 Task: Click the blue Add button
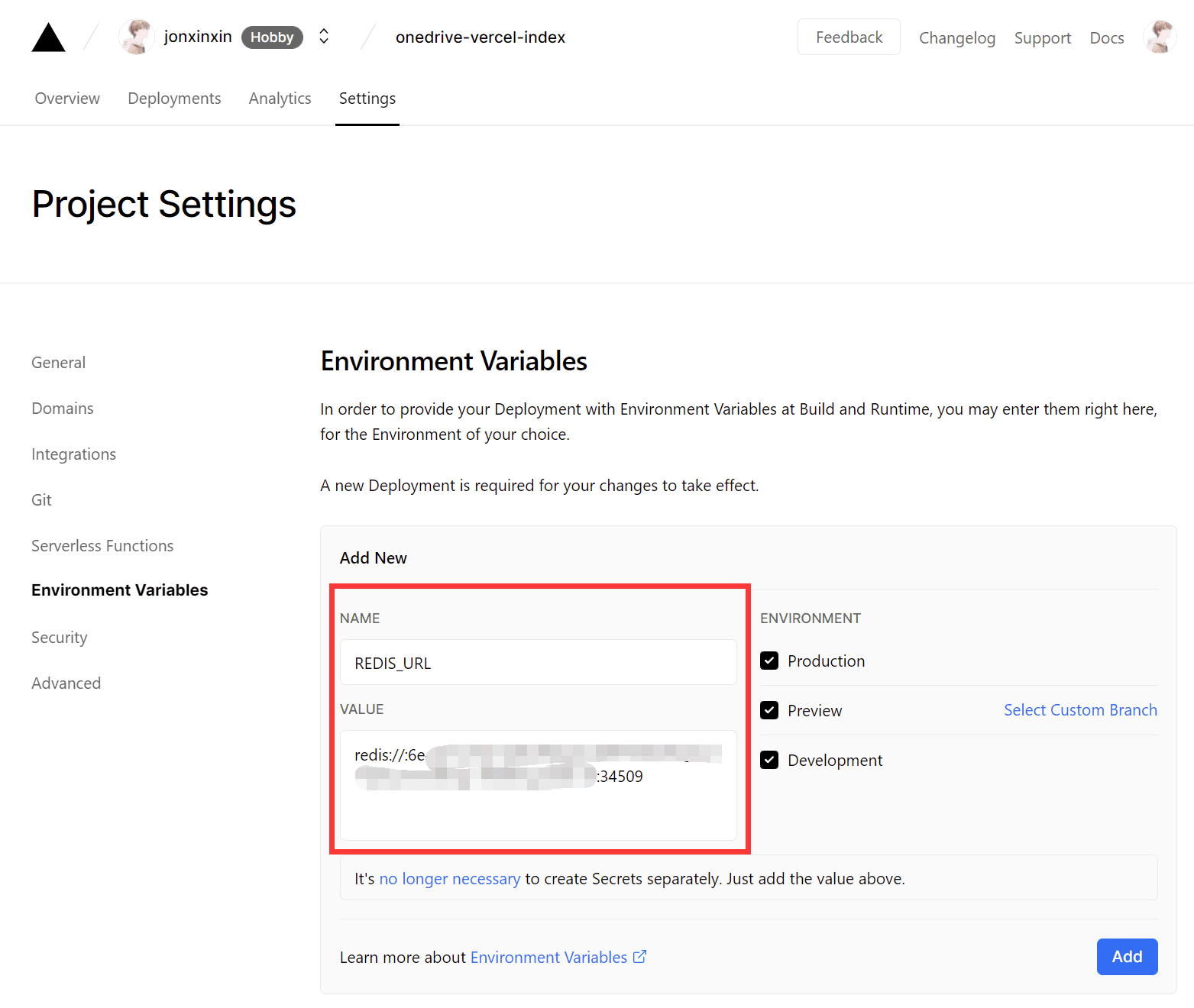click(x=1127, y=957)
